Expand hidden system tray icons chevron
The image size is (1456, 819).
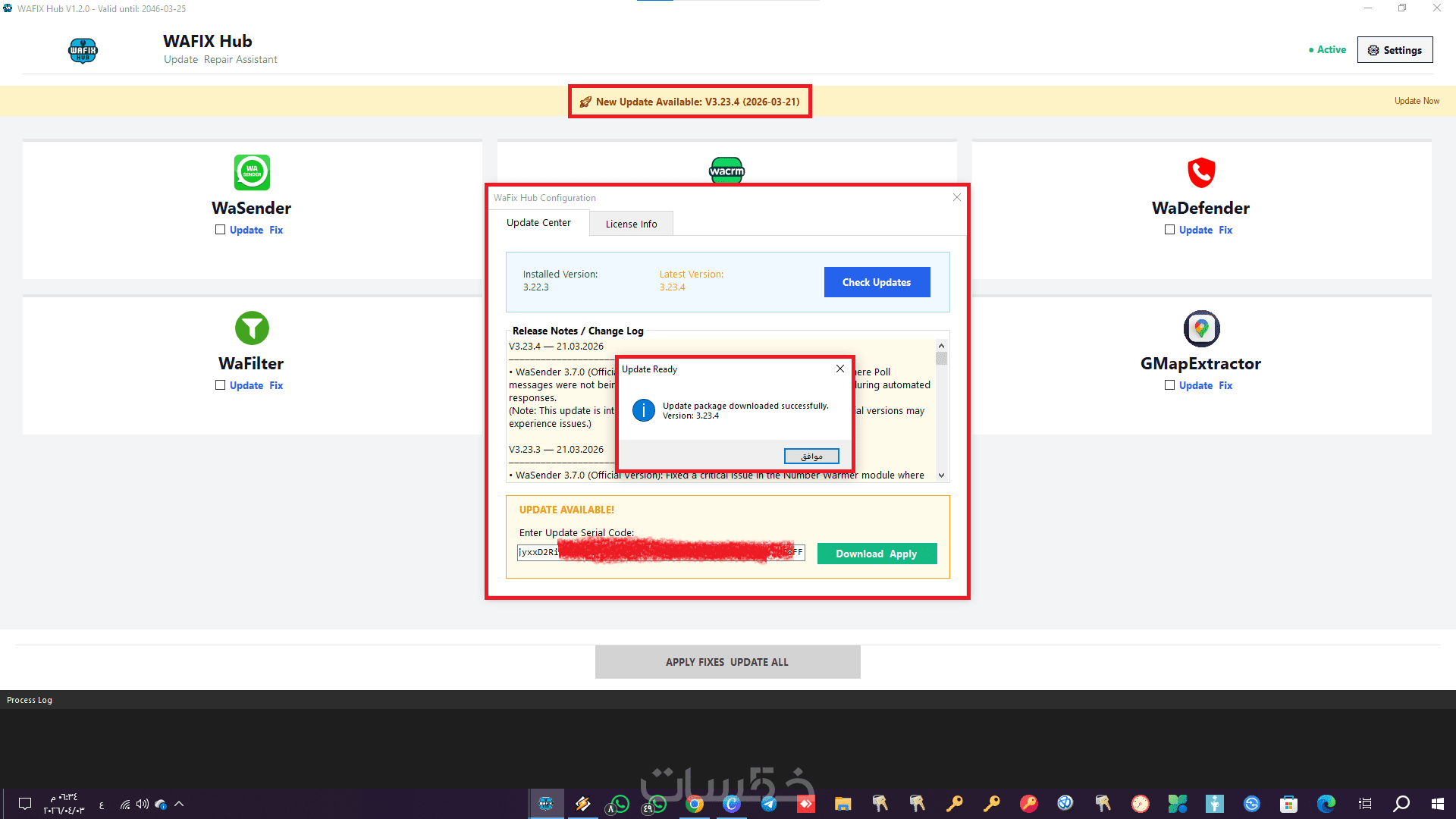point(179,804)
